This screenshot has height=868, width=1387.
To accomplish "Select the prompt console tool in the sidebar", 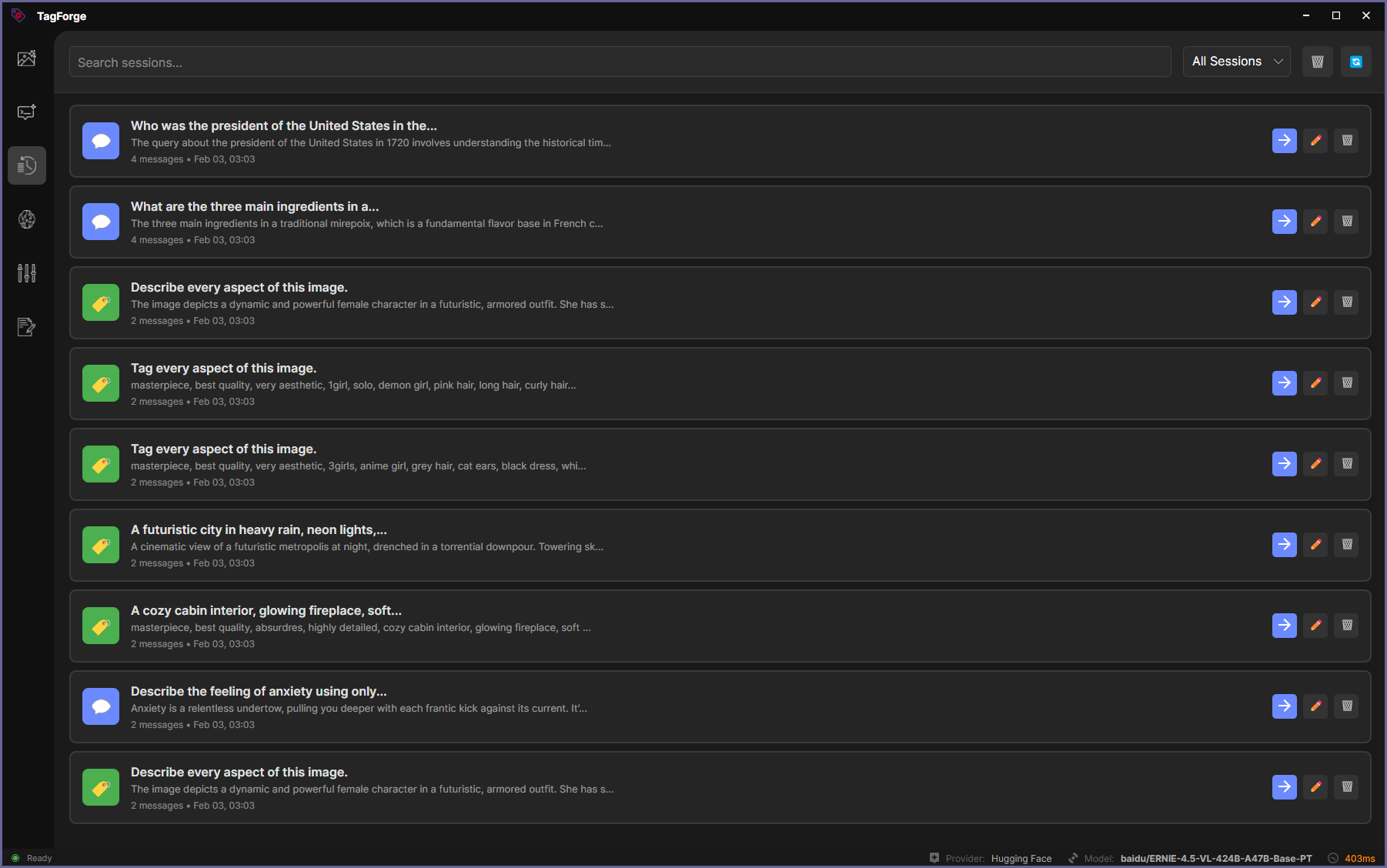I will 27,112.
